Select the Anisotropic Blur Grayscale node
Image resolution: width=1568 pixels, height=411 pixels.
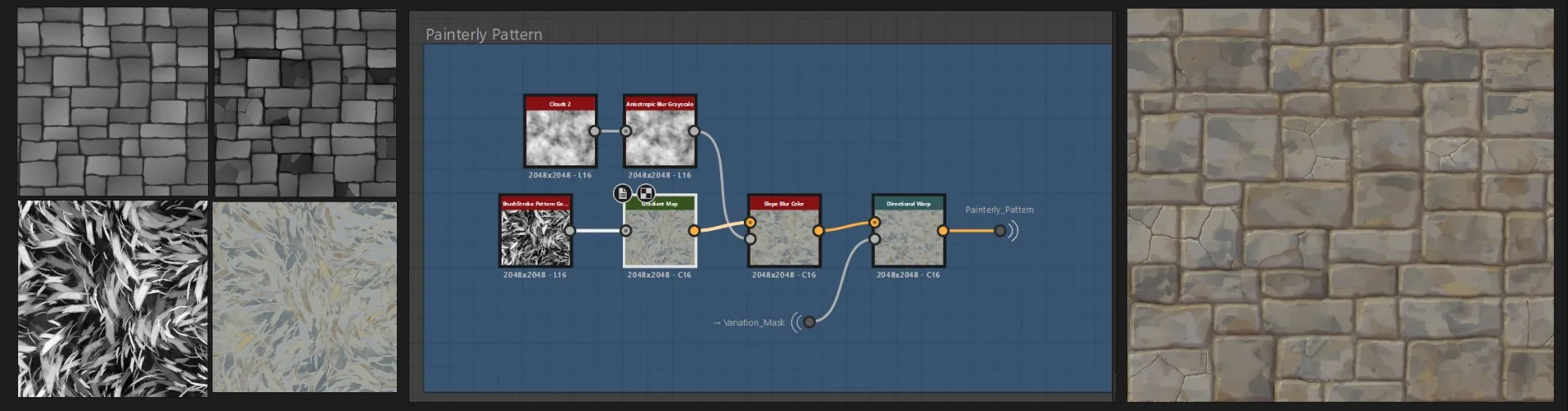click(660, 131)
